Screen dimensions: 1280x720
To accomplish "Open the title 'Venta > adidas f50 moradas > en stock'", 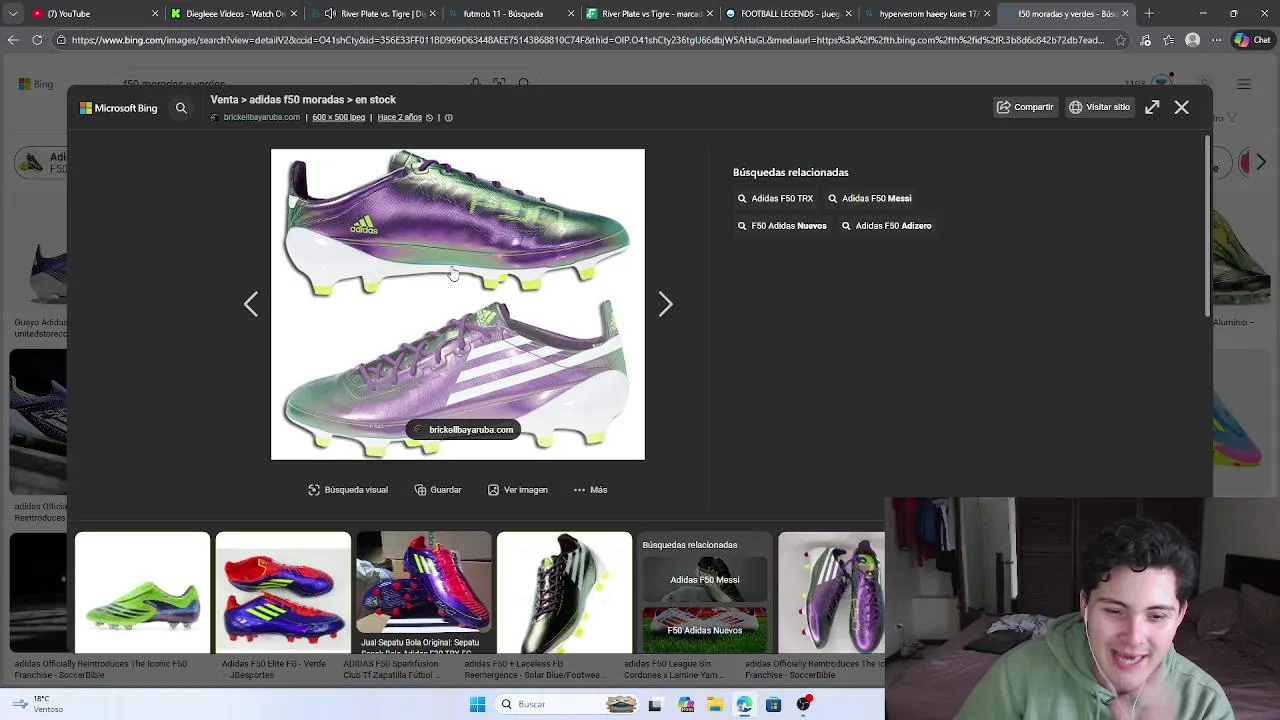I will tap(303, 100).
